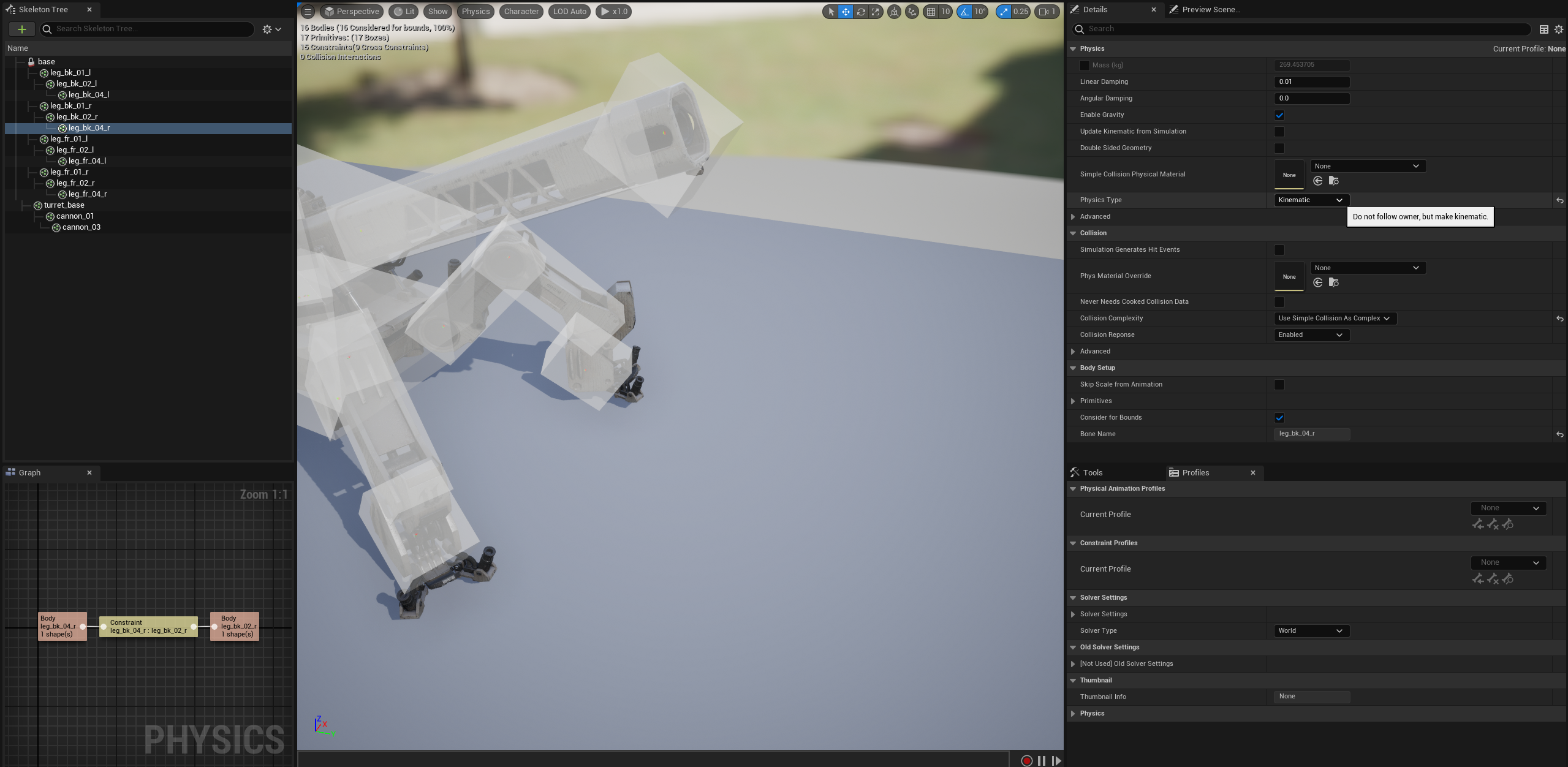
Task: Expand the Primitives section
Action: [x=1073, y=401]
